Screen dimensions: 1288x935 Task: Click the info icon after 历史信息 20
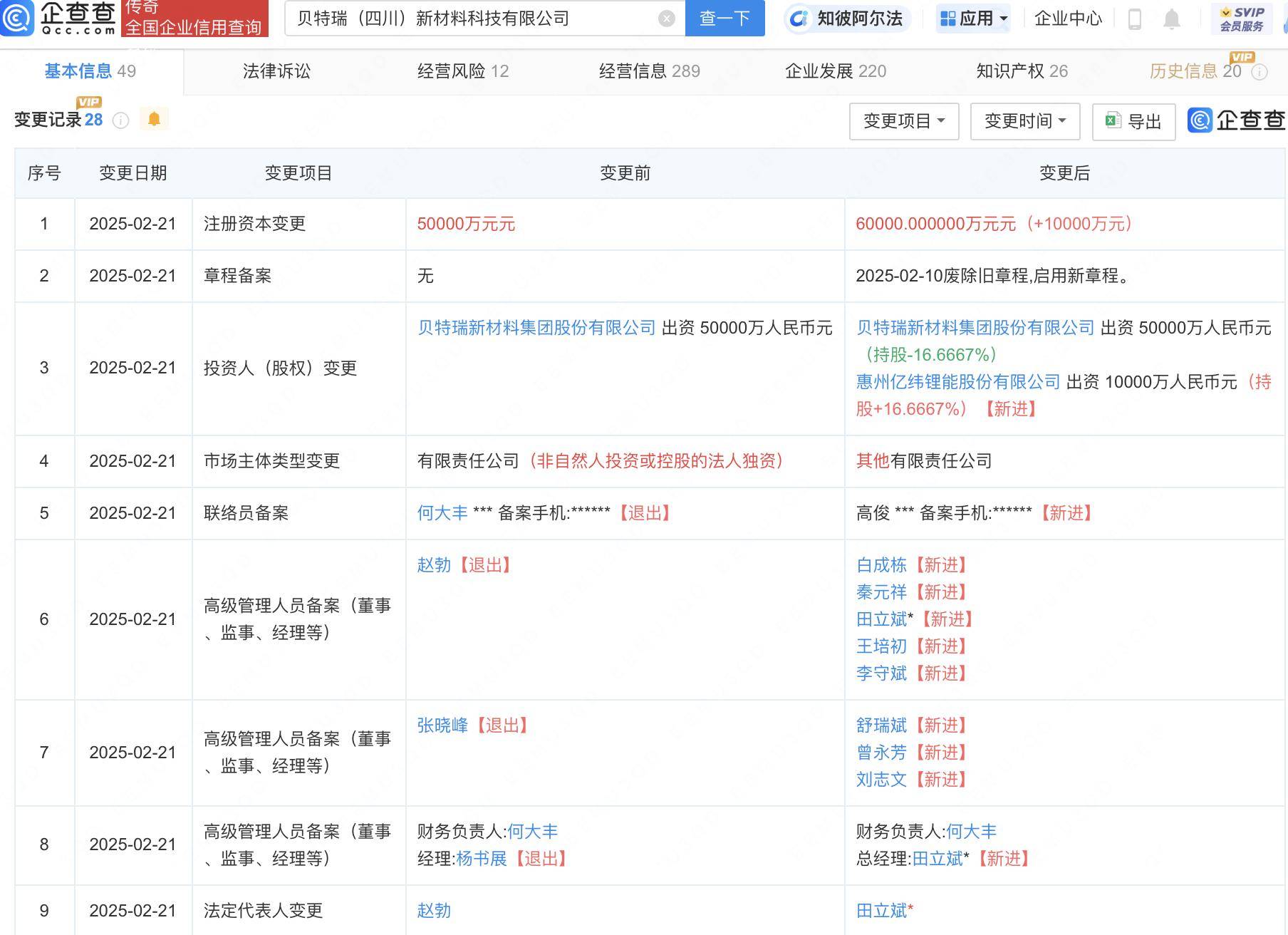[1259, 71]
